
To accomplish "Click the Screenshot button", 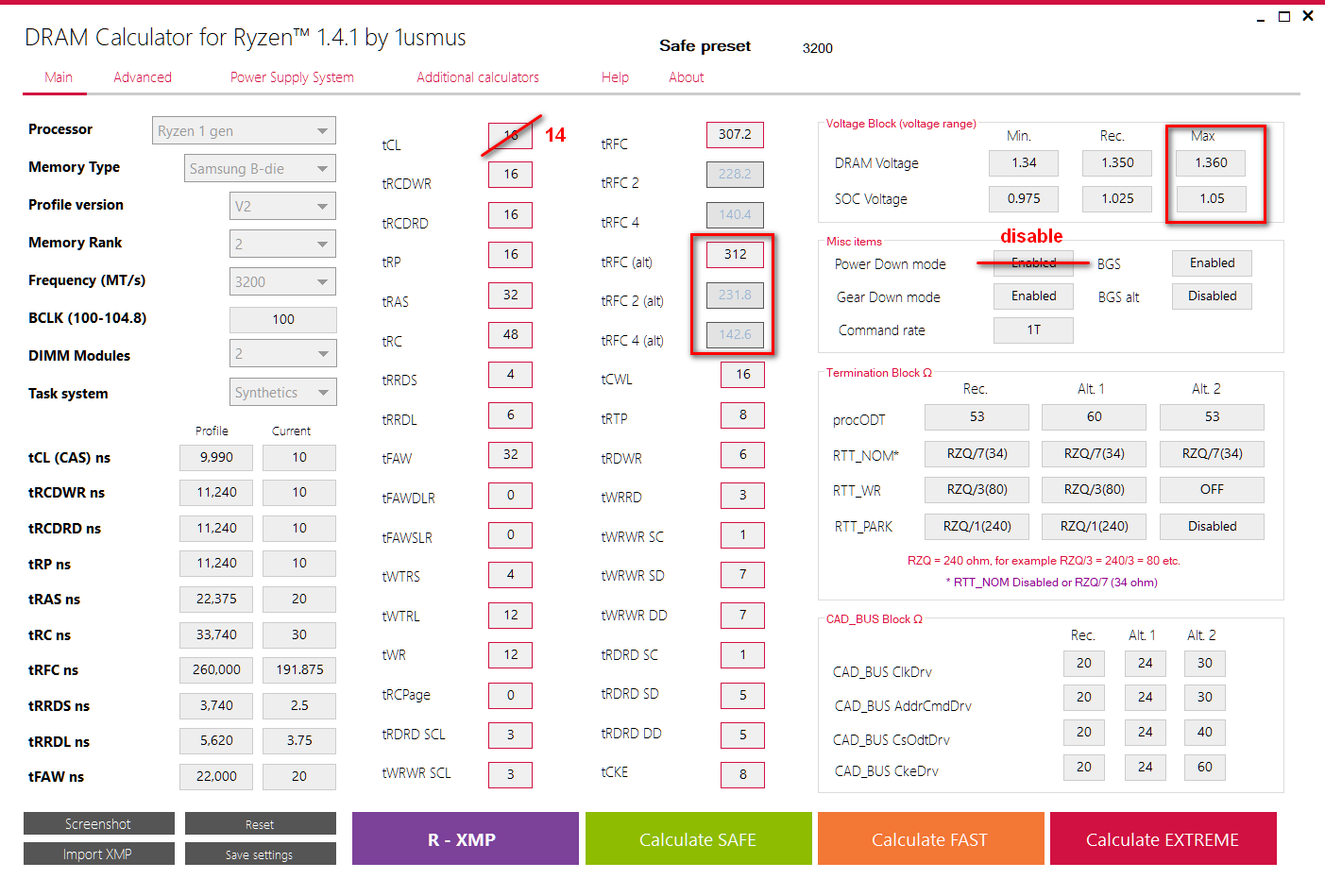I will (99, 824).
